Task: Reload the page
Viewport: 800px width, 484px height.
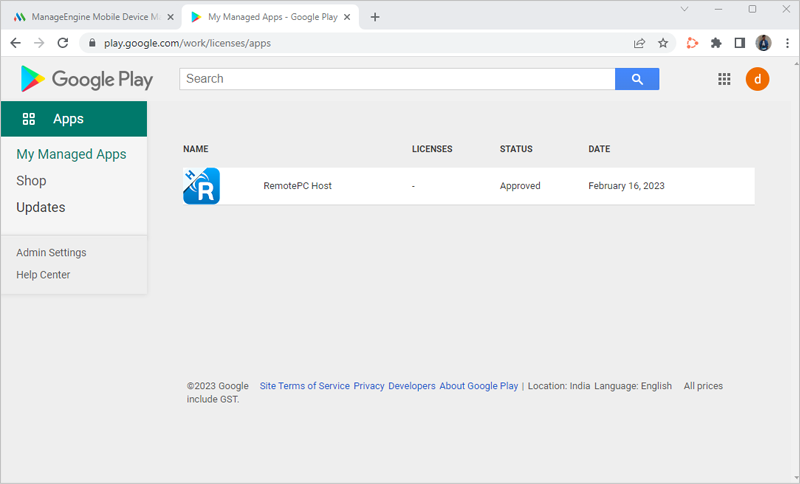Action: [63, 43]
